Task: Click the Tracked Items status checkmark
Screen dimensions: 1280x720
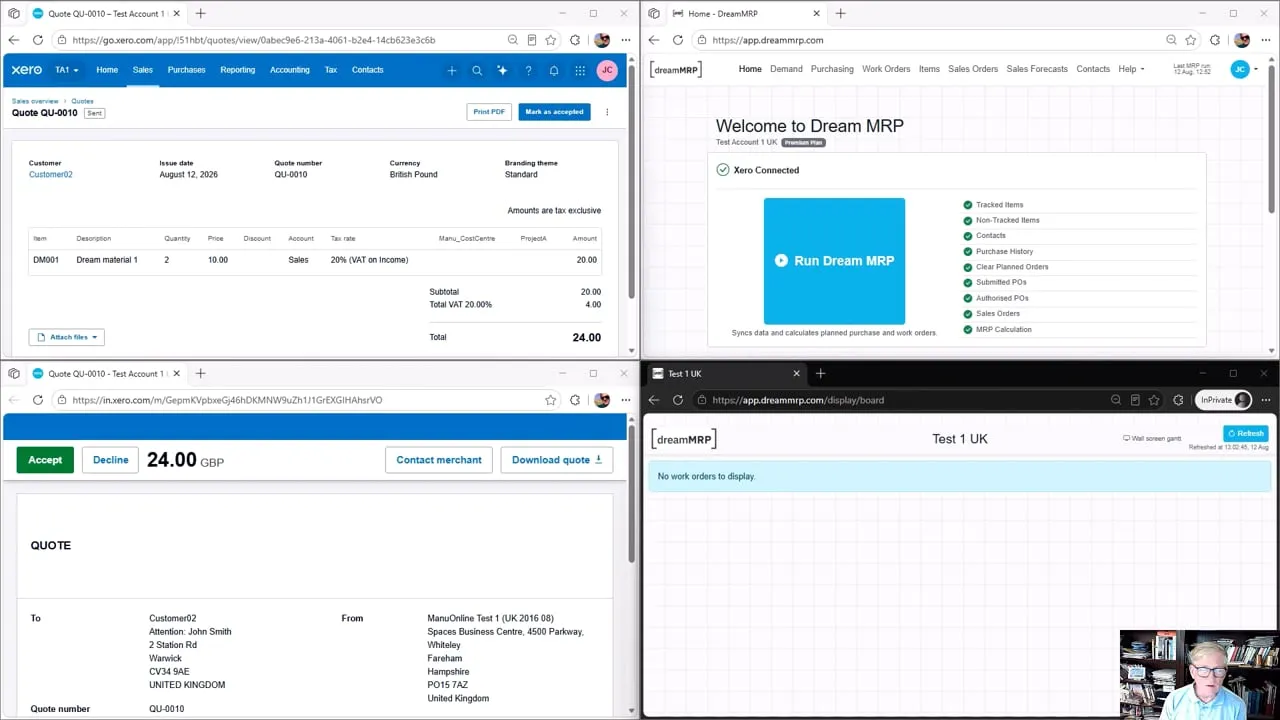Action: [x=968, y=205]
